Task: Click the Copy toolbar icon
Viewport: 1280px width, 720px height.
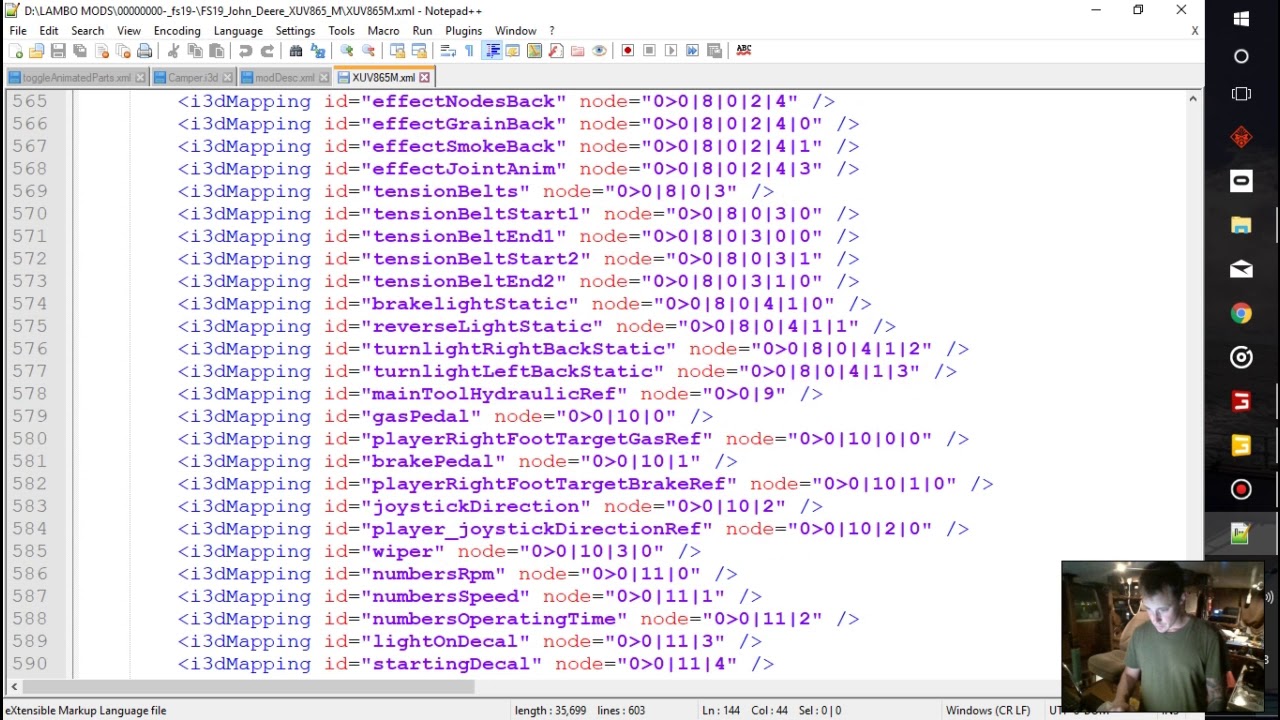Action: tap(194, 50)
